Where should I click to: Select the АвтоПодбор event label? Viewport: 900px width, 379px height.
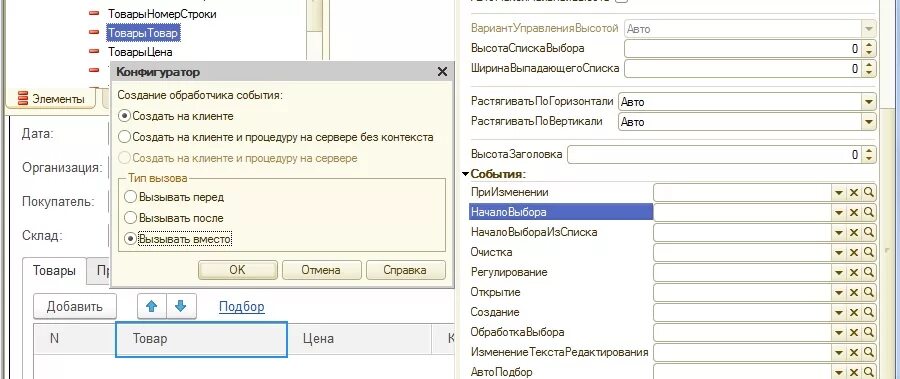click(501, 372)
